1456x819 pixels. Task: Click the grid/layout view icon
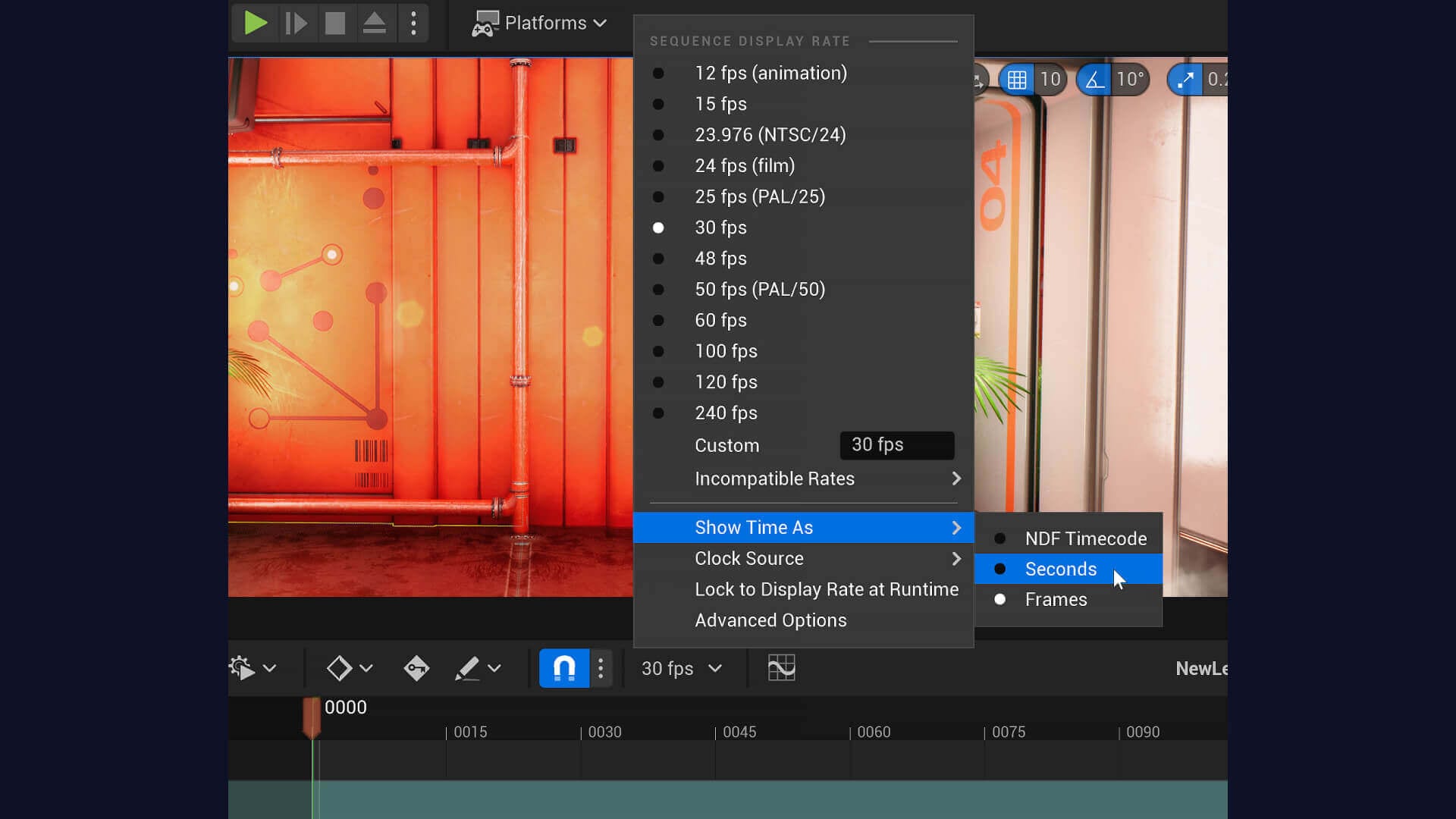pyautogui.click(x=1017, y=79)
